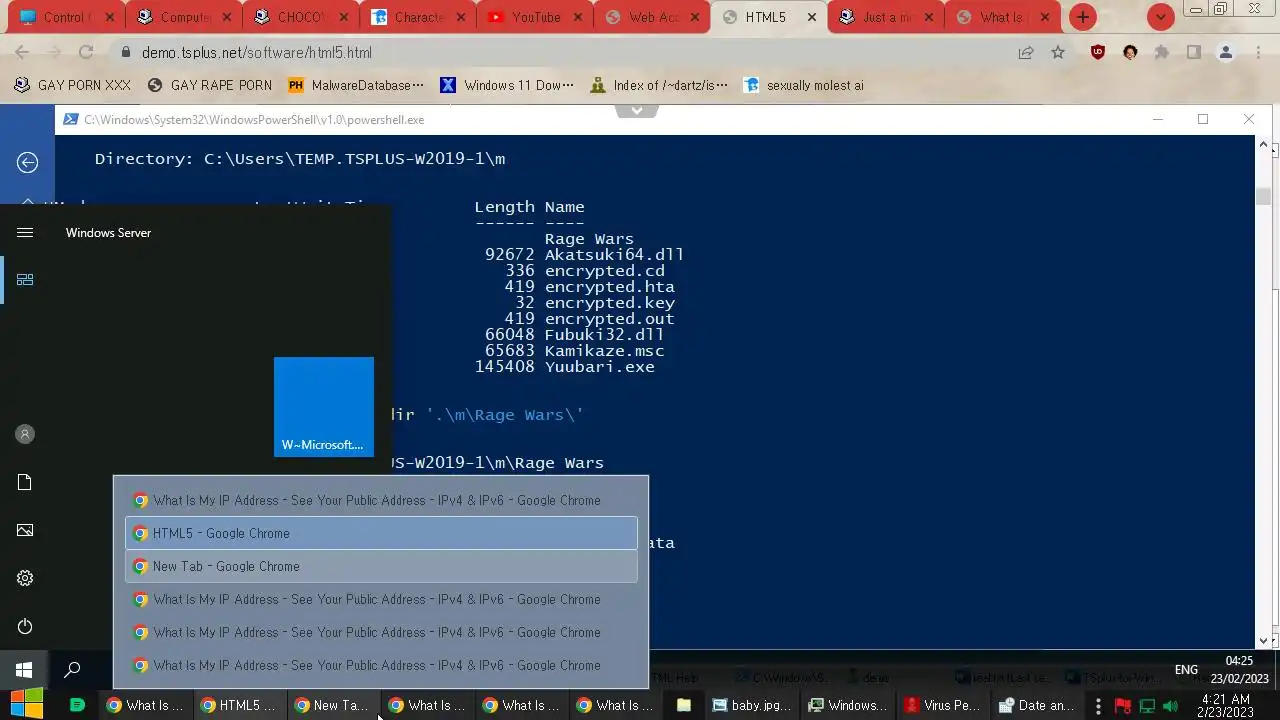Image resolution: width=1280 pixels, height=720 pixels.
Task: Open Pictures icon in Start sidebar
Action: pos(25,530)
